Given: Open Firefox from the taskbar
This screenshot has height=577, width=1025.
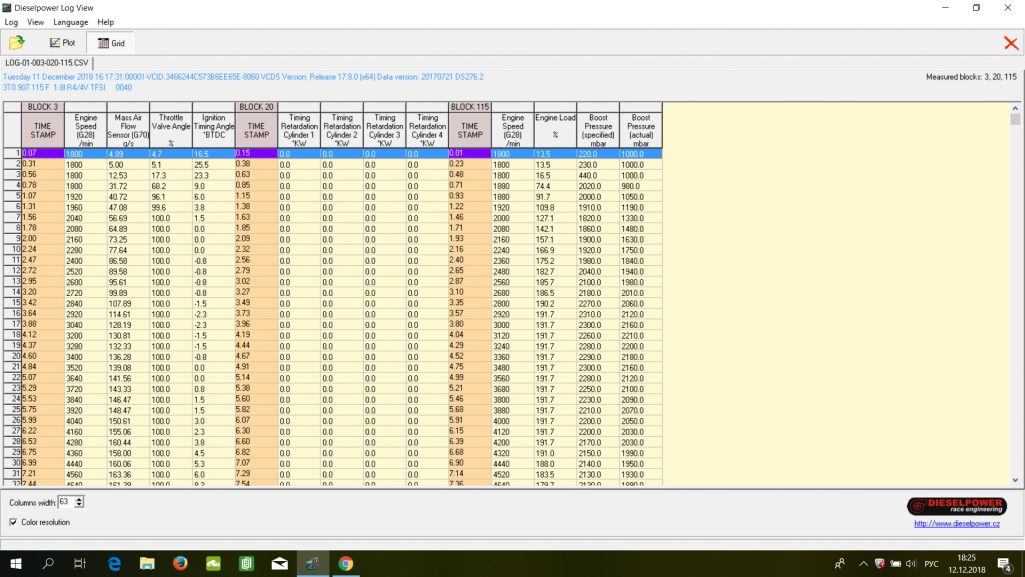Looking at the screenshot, I should pyautogui.click(x=180, y=564).
